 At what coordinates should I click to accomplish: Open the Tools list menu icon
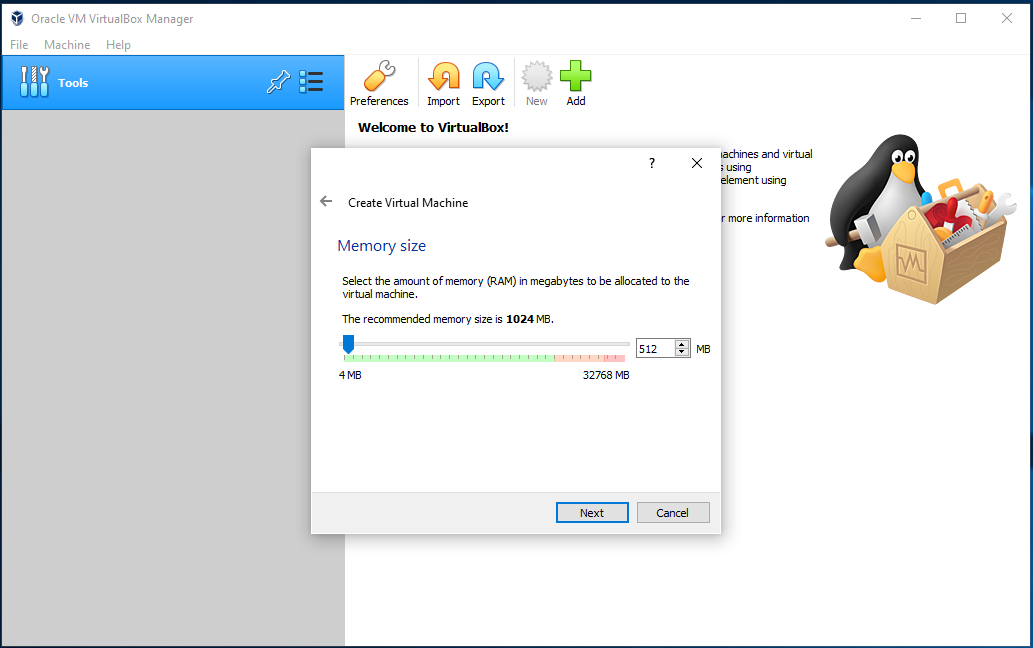(311, 82)
